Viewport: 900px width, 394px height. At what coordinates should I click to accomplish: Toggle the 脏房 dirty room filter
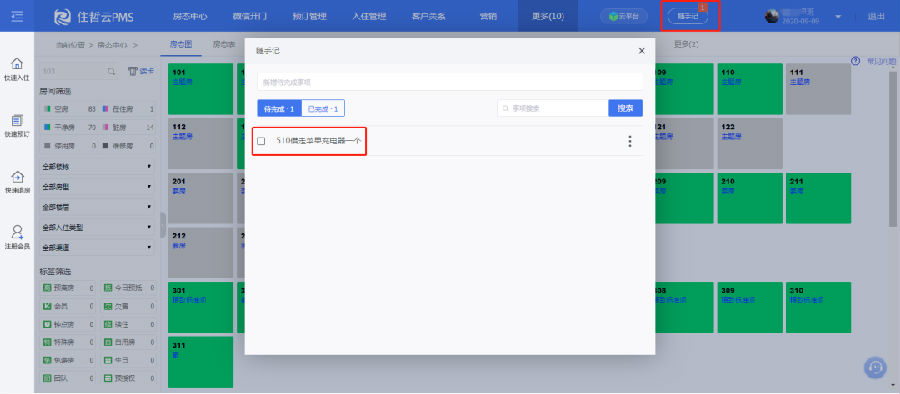[127, 127]
